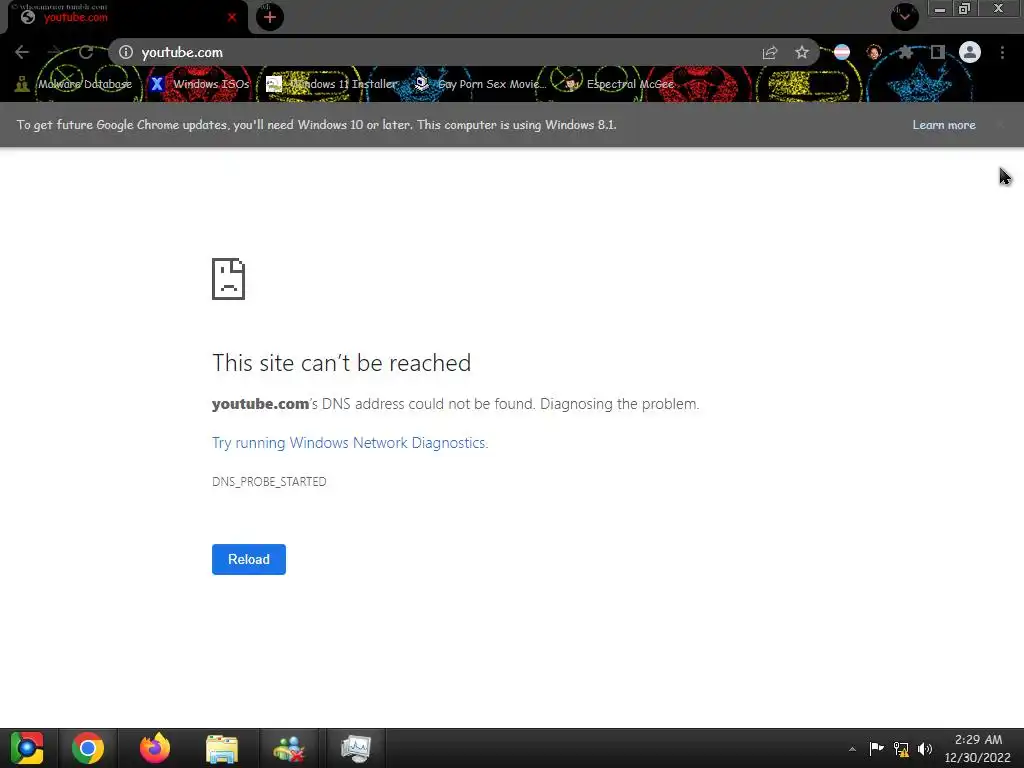View site information icon in address bar
This screenshot has width=1024, height=768.
coord(126,52)
